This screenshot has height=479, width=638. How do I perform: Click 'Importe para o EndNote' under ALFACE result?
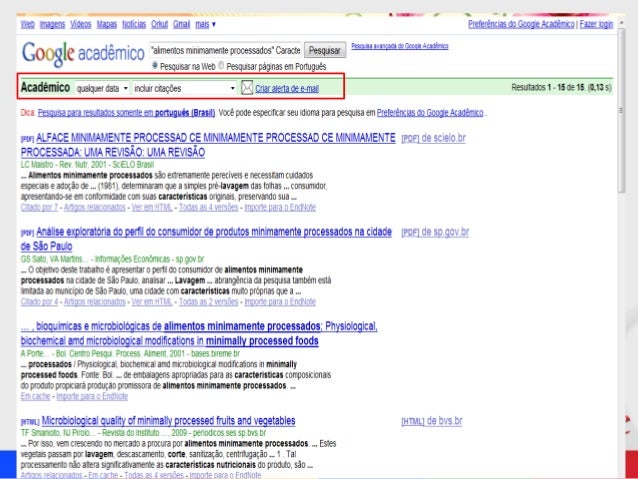(x=280, y=208)
